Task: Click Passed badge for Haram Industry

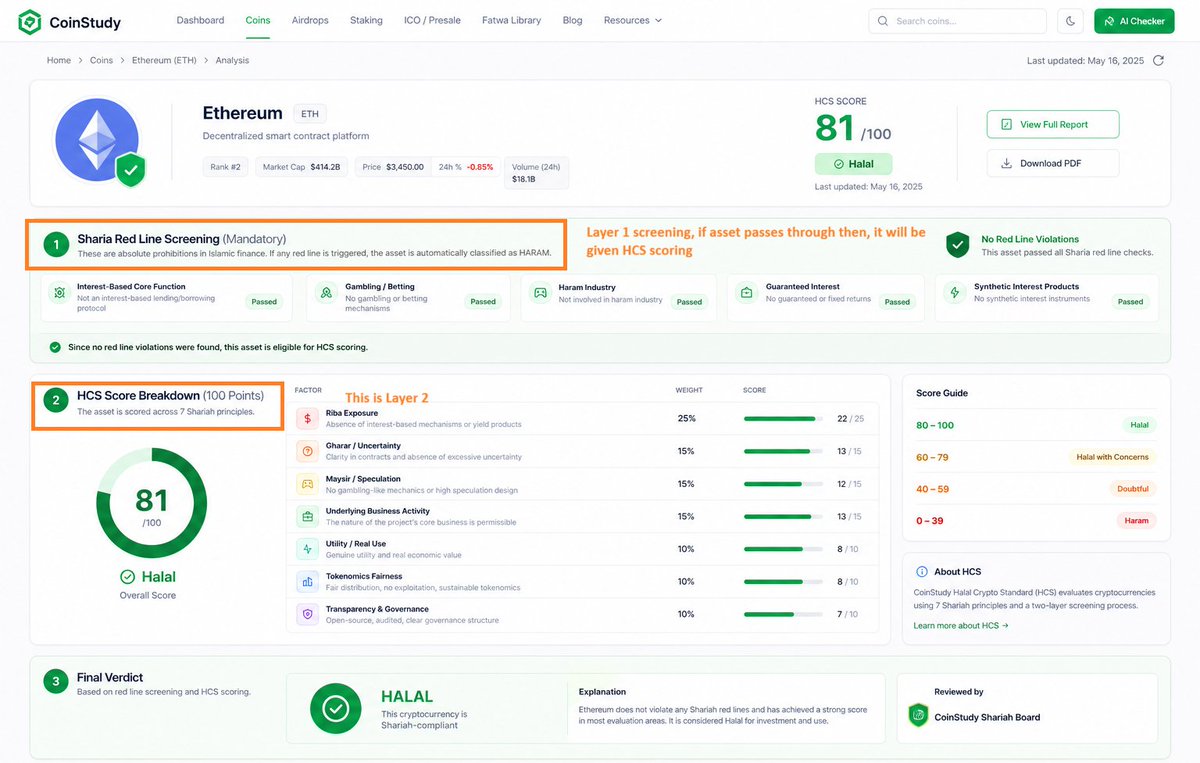Action: click(x=689, y=301)
